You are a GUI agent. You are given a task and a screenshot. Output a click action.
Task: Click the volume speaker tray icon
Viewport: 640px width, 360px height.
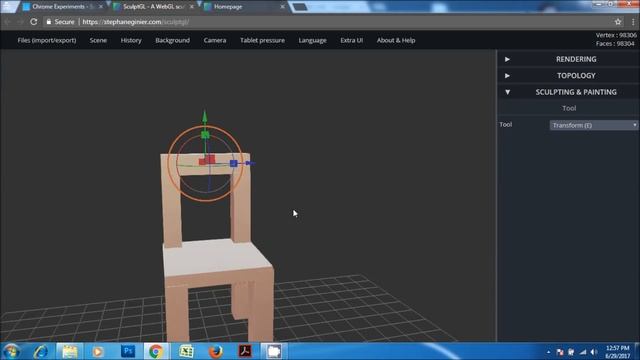[594, 352]
